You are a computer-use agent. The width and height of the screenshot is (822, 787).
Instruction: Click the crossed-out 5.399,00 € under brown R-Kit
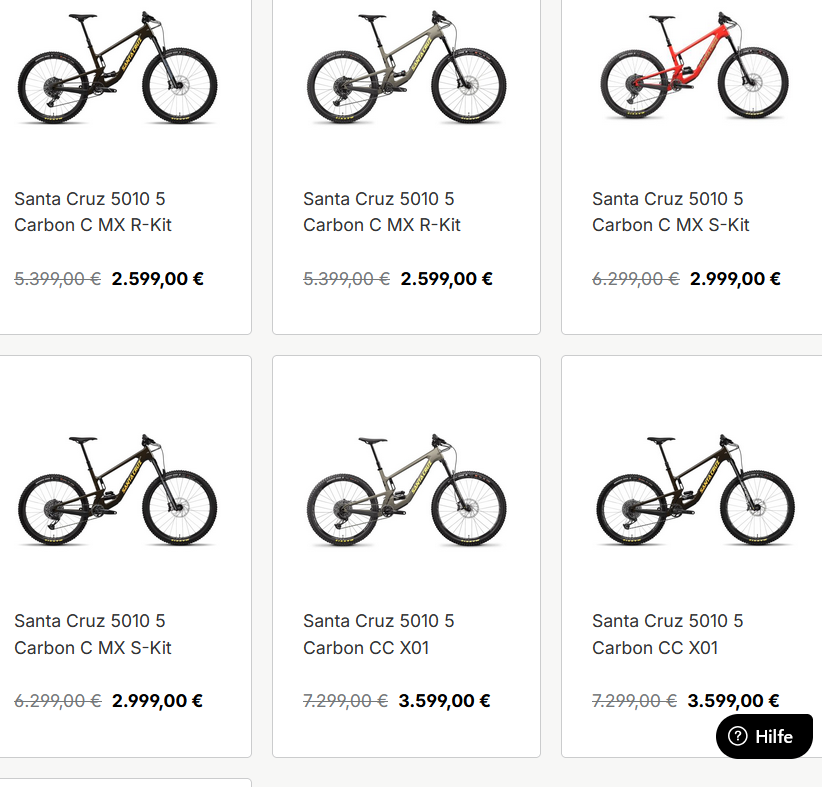pos(57,279)
